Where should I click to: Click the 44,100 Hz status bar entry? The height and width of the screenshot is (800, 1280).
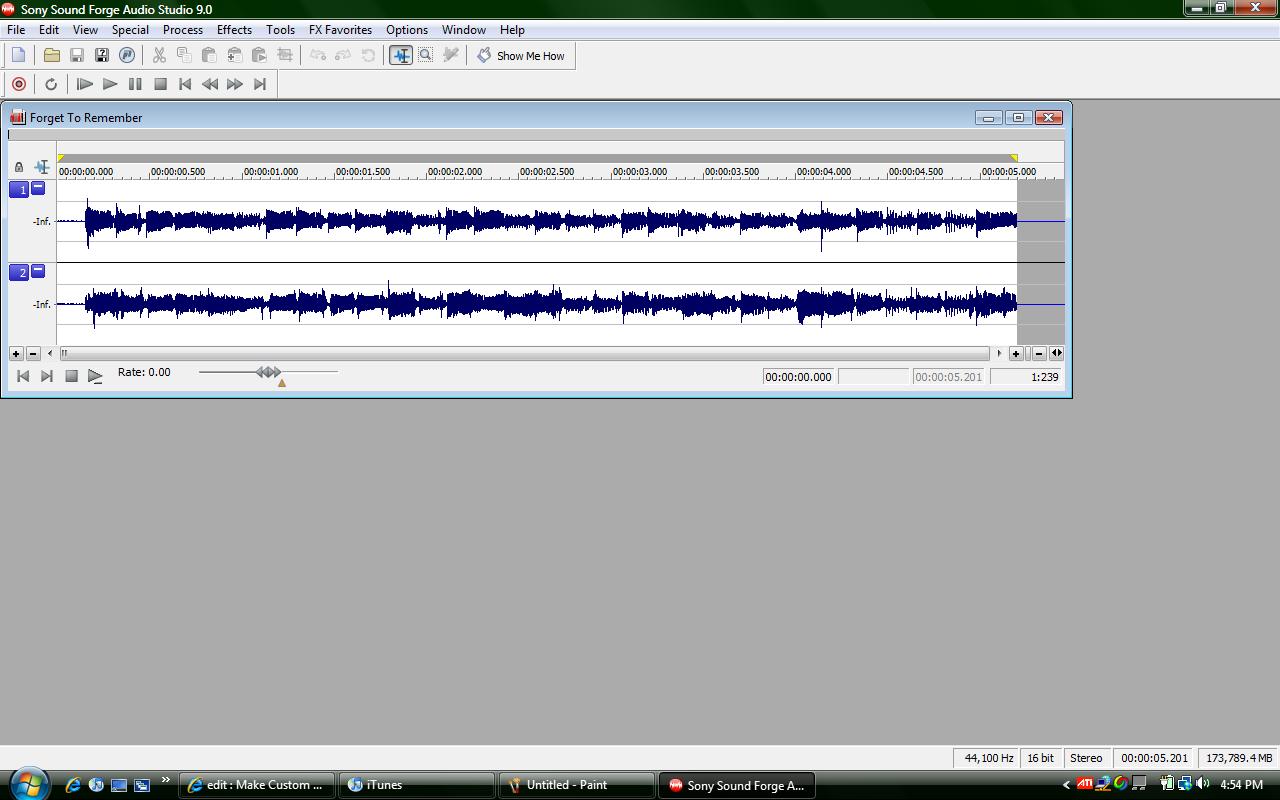pyautogui.click(x=988, y=758)
